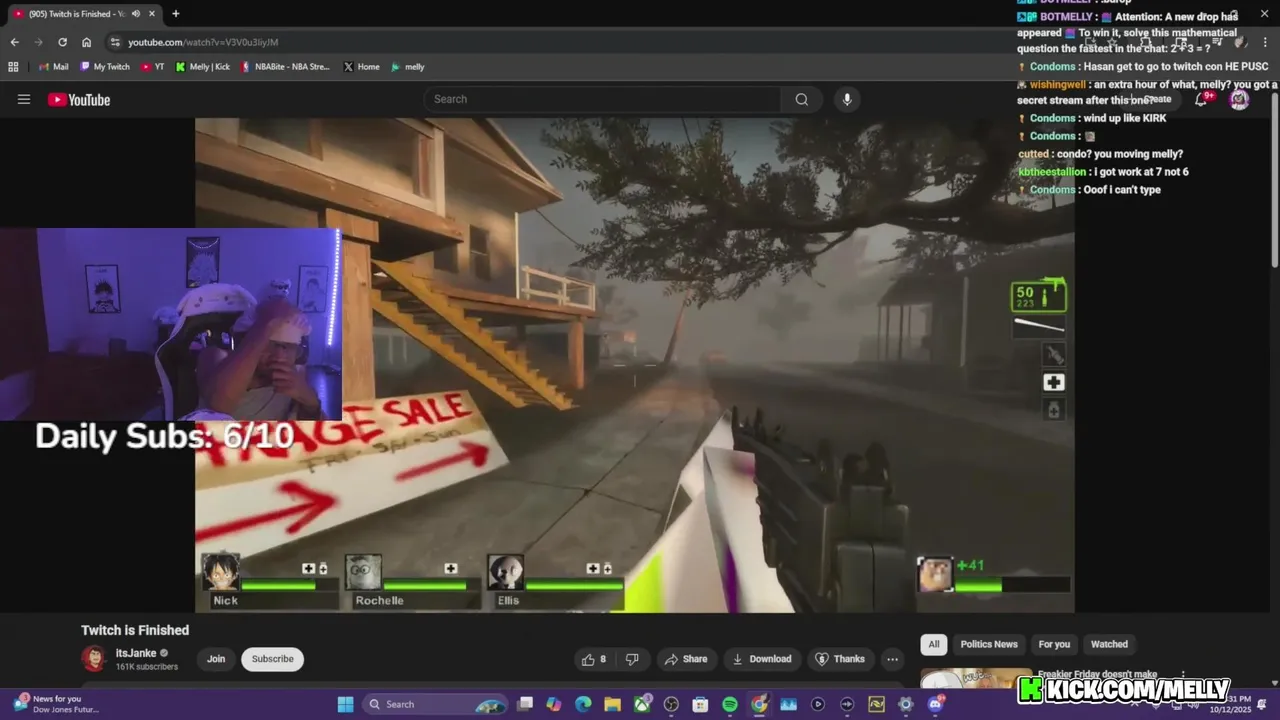Viewport: 1280px width, 720px height.
Task: Open Microsoft Edge from the taskbar
Action: coord(583,704)
